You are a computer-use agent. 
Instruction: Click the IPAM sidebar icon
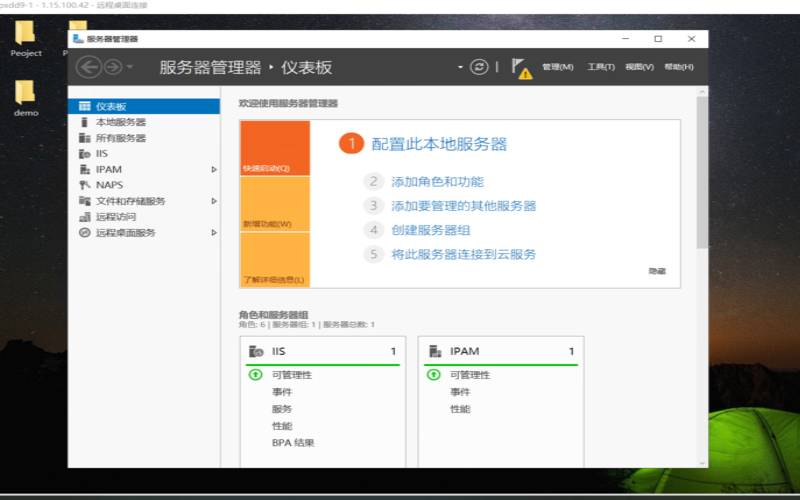[85, 169]
